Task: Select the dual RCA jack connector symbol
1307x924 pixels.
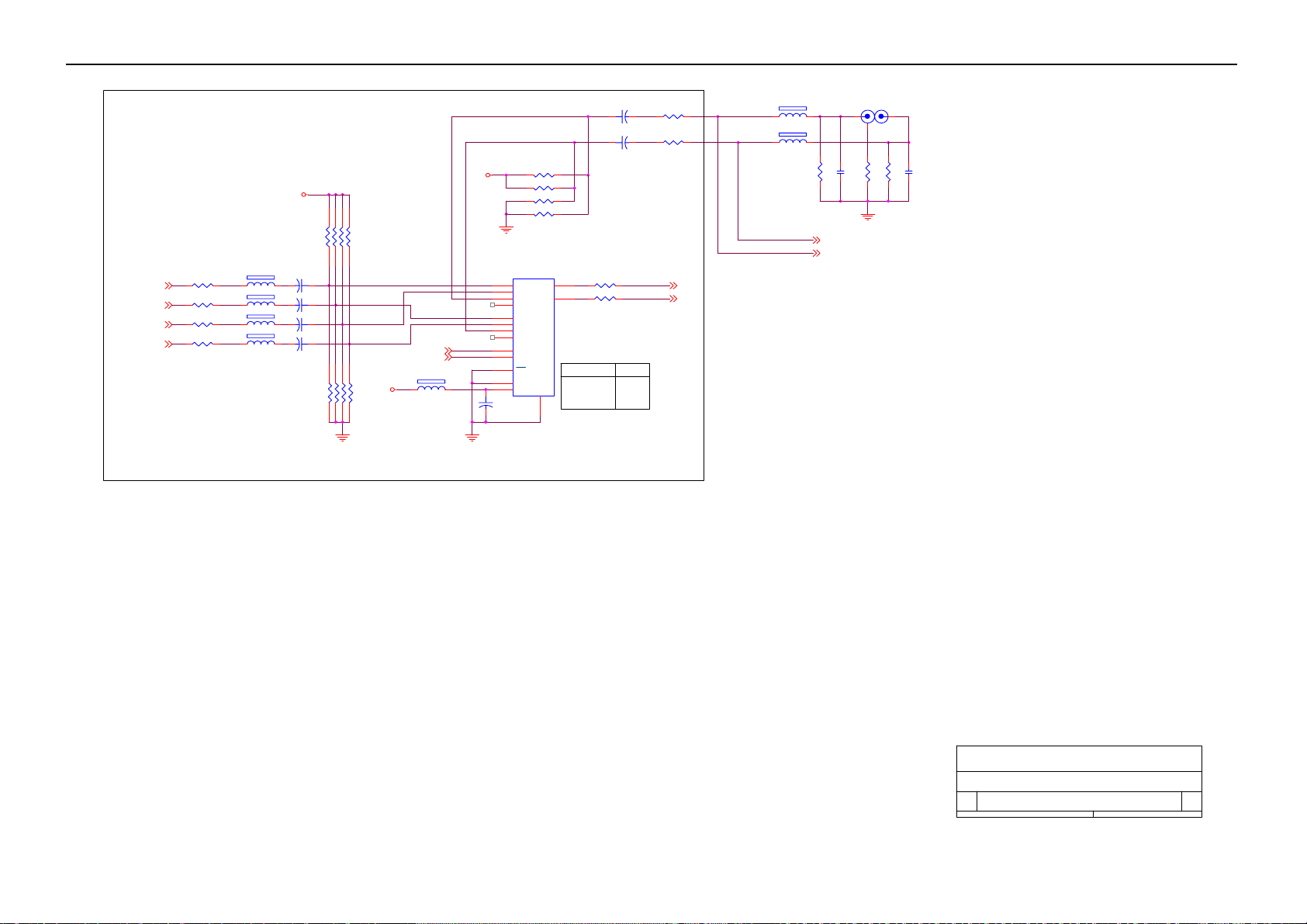Action: (874, 116)
